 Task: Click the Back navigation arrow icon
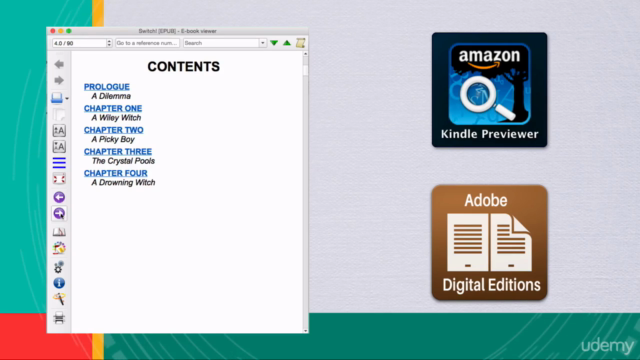pyautogui.click(x=59, y=64)
